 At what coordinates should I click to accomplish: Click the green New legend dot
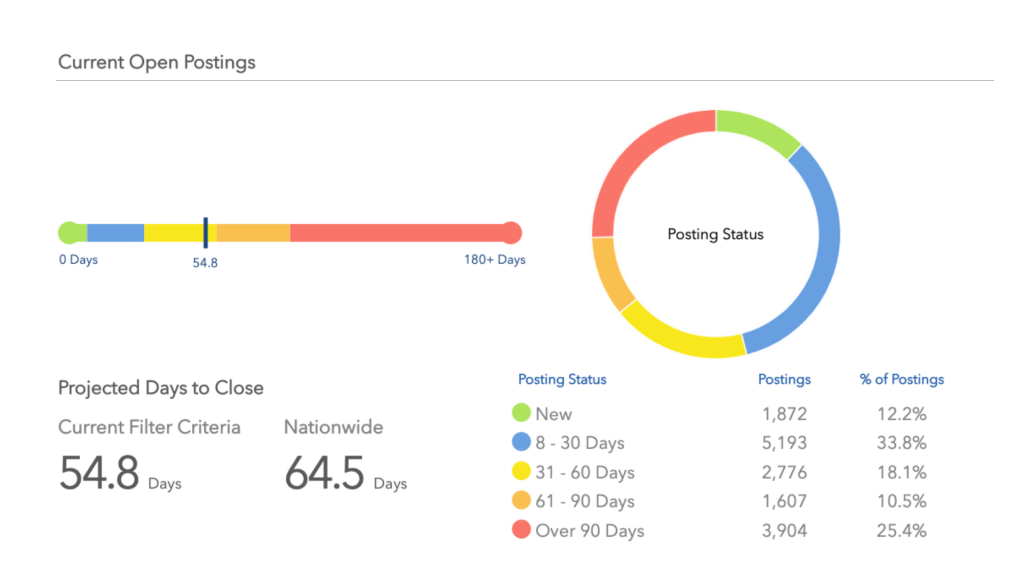(521, 413)
